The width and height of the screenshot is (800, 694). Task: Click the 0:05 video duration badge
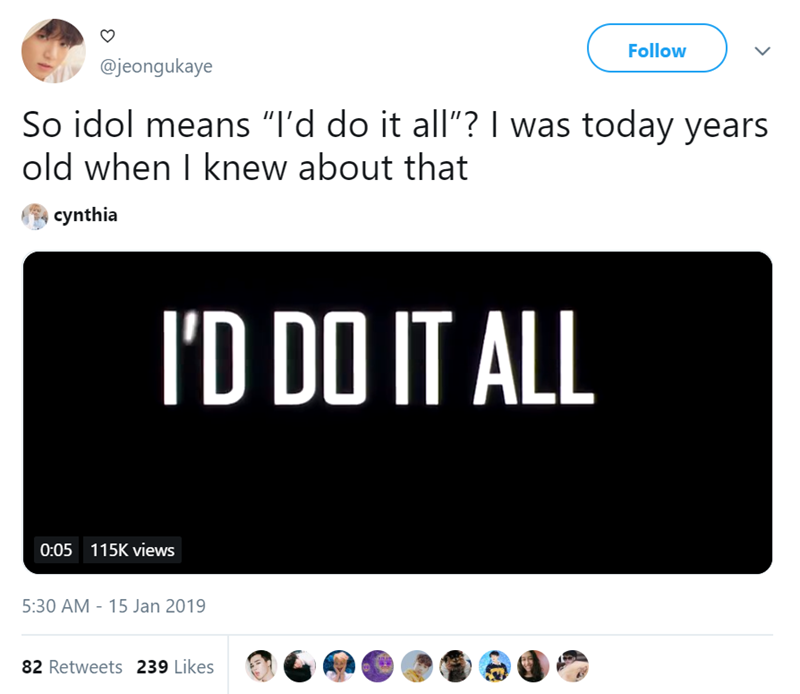pos(56,549)
